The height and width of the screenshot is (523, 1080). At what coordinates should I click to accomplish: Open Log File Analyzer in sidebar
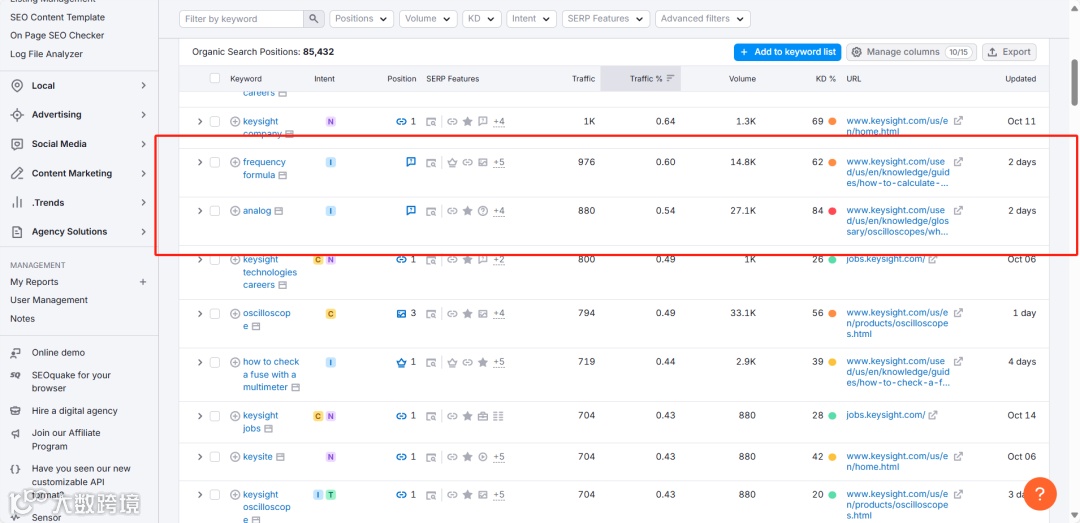[x=46, y=54]
